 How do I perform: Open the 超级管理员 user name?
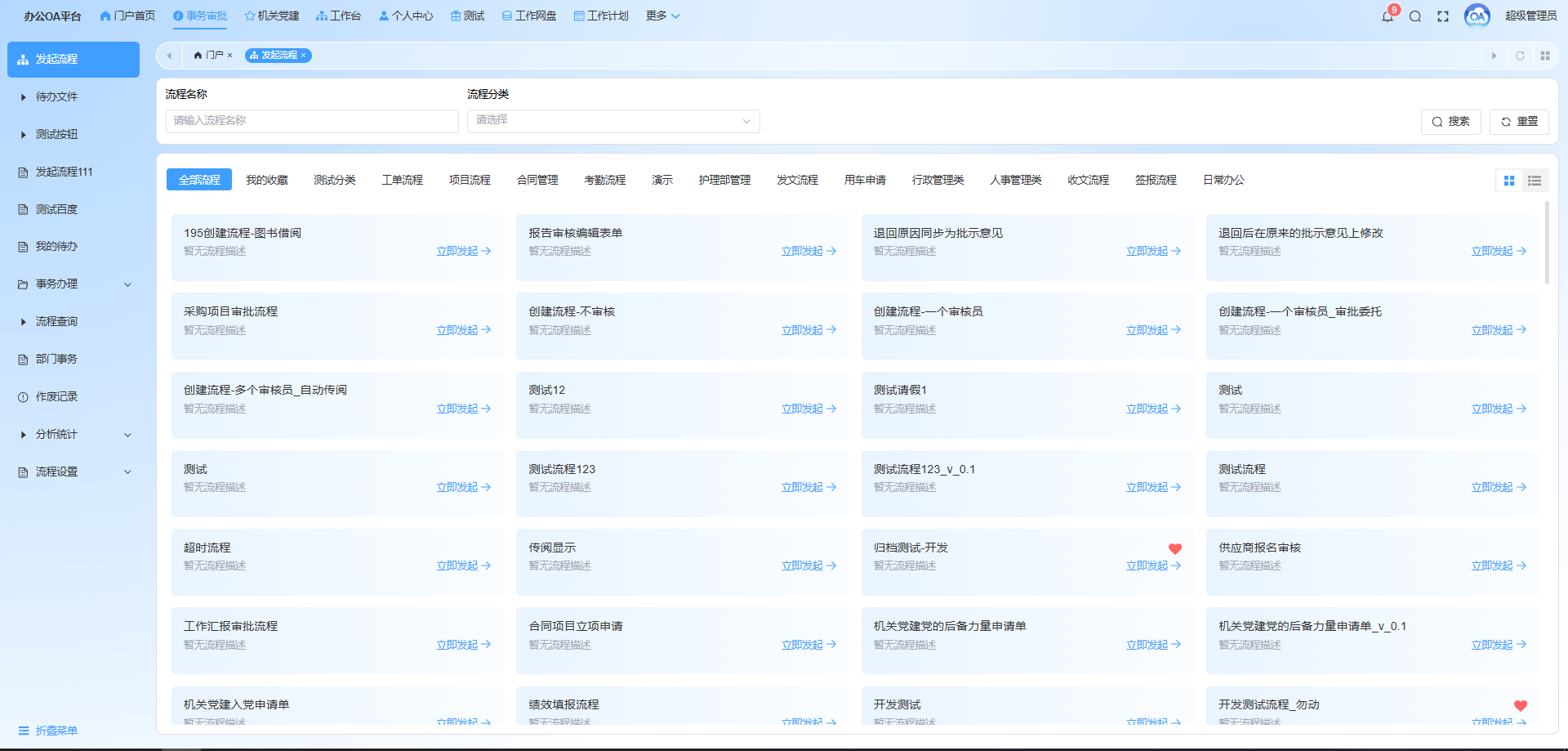[x=1530, y=16]
